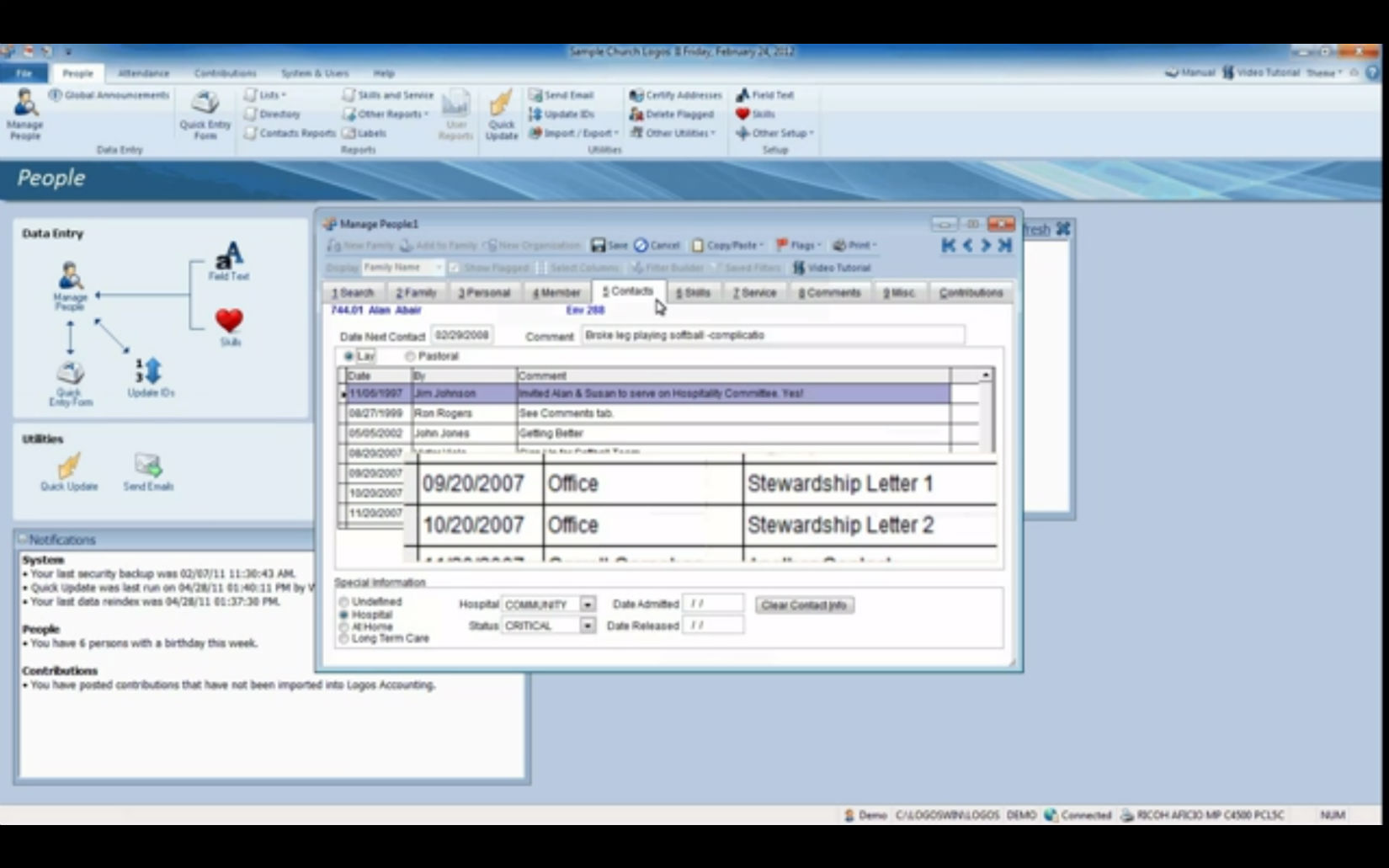Run Quick Update from the ribbon
Viewport: 1389px width, 868px height.
tap(502, 114)
